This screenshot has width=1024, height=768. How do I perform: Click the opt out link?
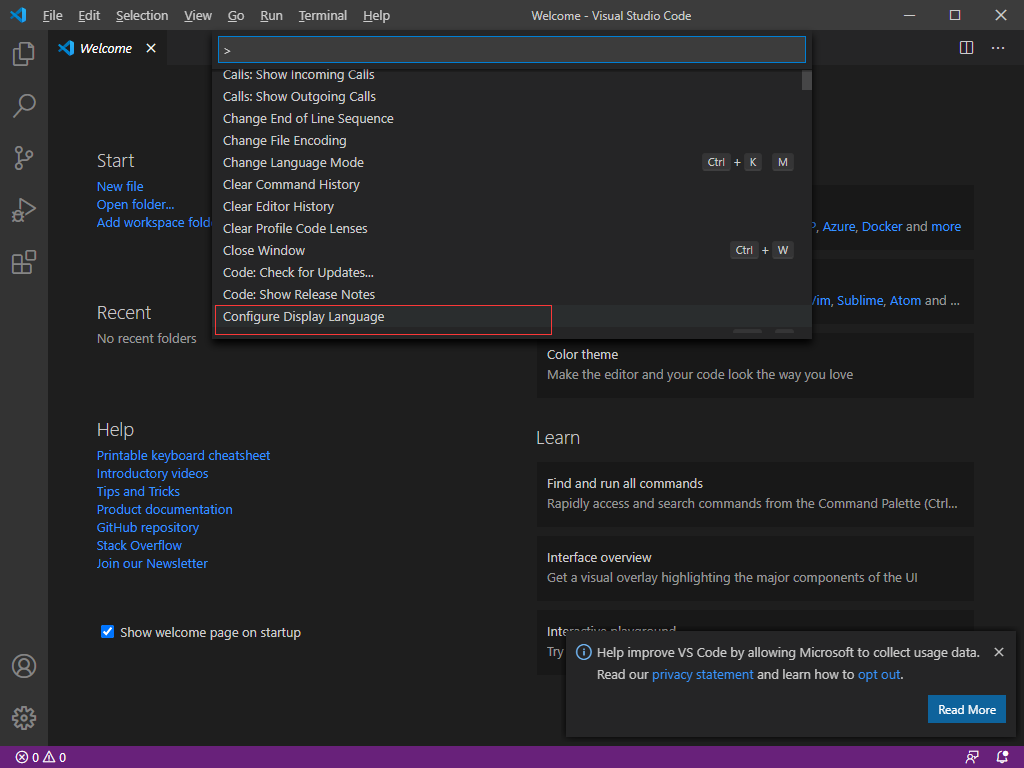[878, 675]
